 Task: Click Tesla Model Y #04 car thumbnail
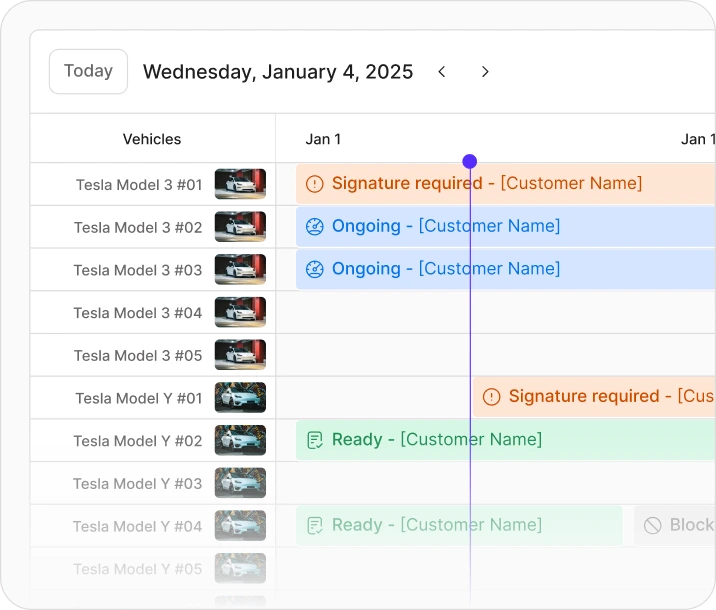240,526
